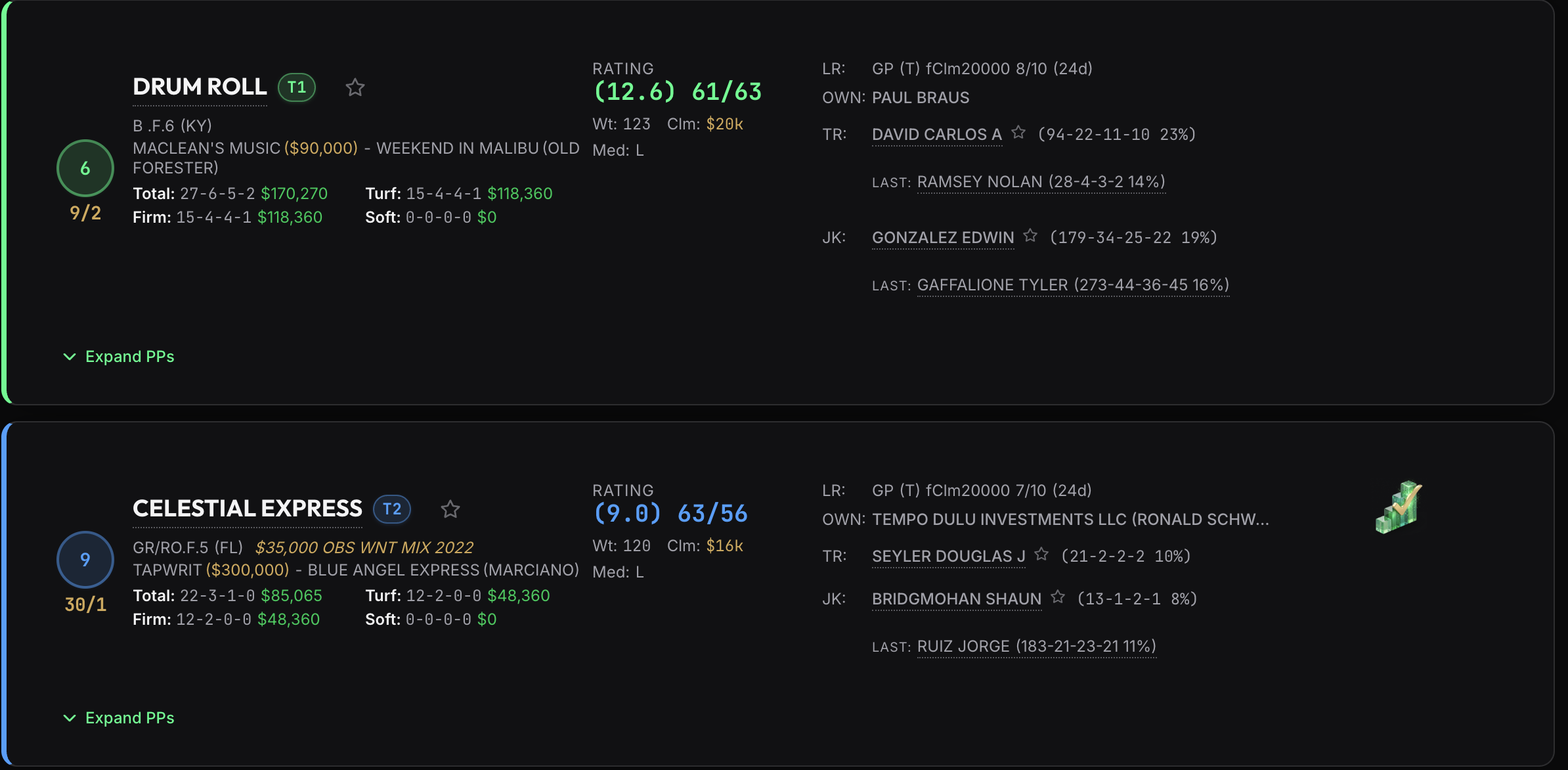Click the green money chart checkmark icon
Viewport: 1568px width, 770px height.
1399,507
